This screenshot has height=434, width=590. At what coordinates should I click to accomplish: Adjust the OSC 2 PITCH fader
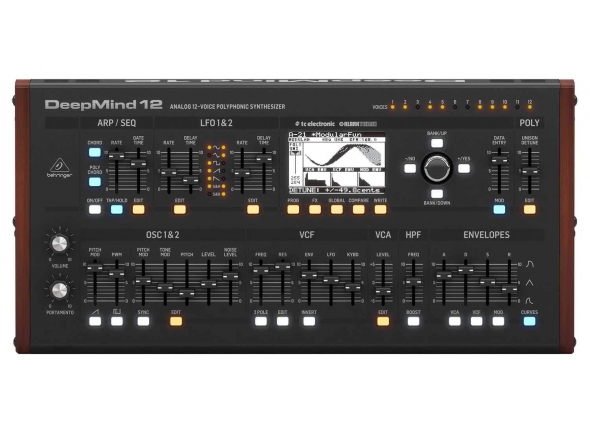[187, 293]
